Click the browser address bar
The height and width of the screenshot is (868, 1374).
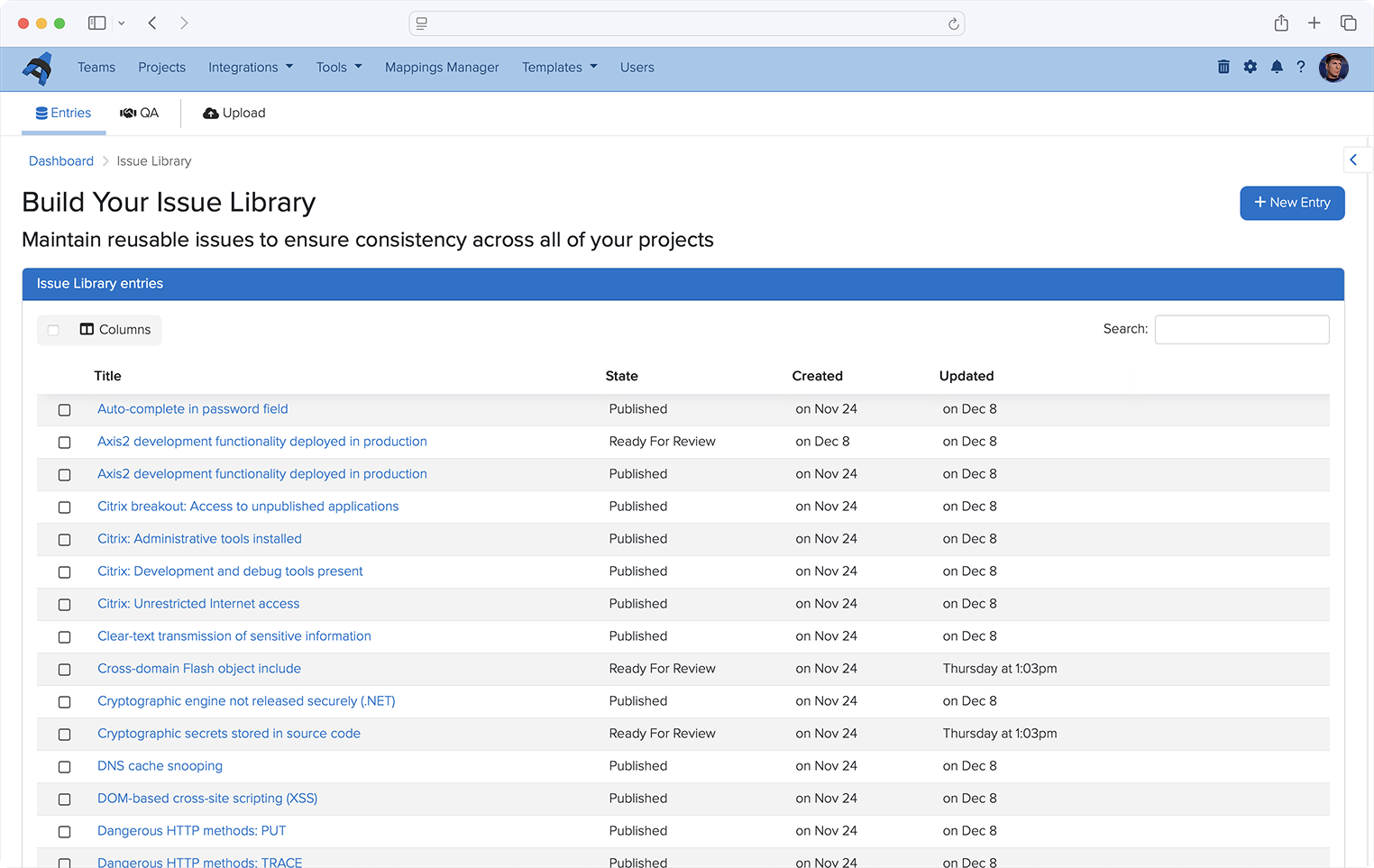coord(687,23)
